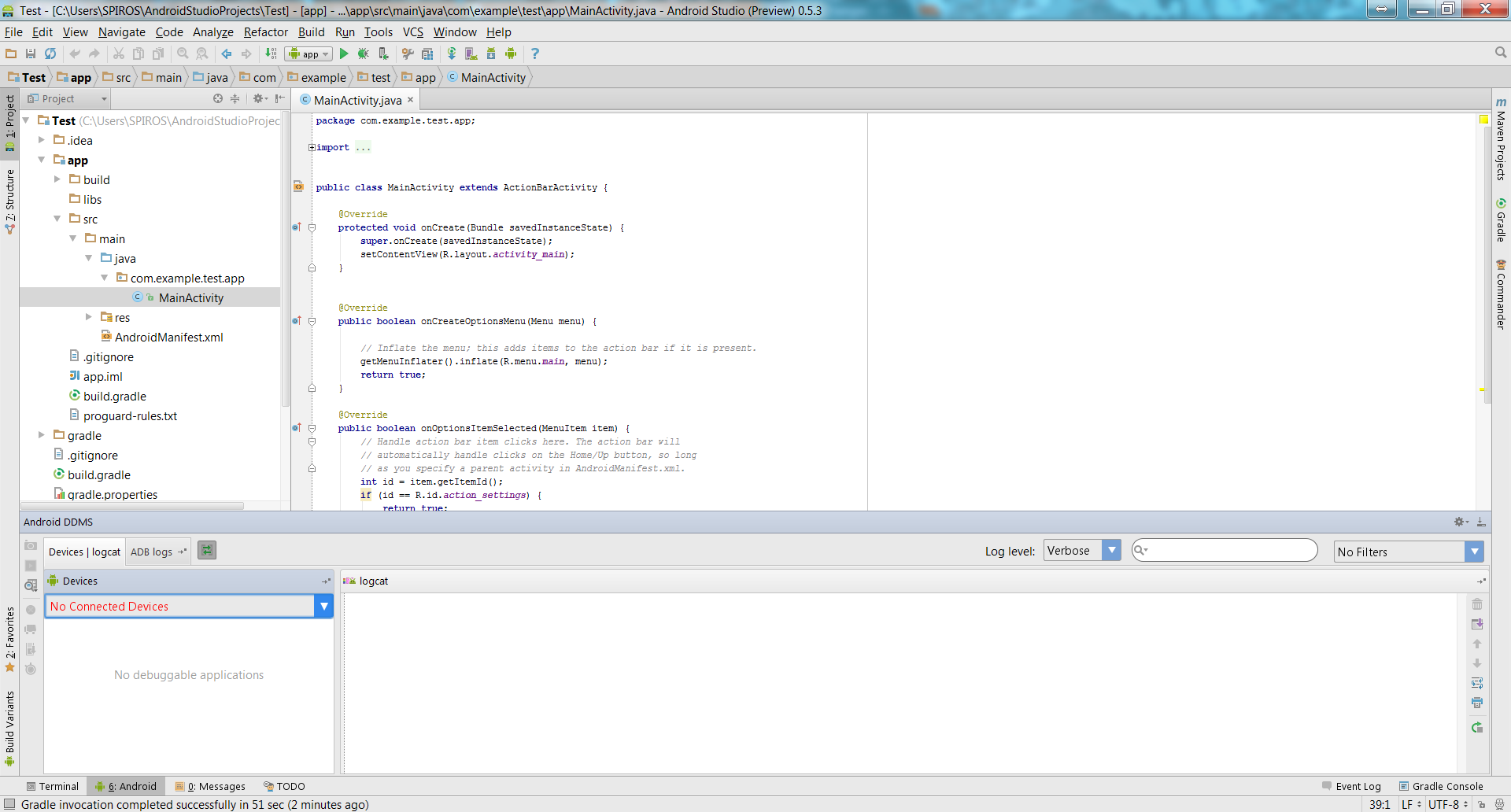Open the SDK Manager toolbar icon
This screenshot has height=812, width=1511.
[x=491, y=54]
